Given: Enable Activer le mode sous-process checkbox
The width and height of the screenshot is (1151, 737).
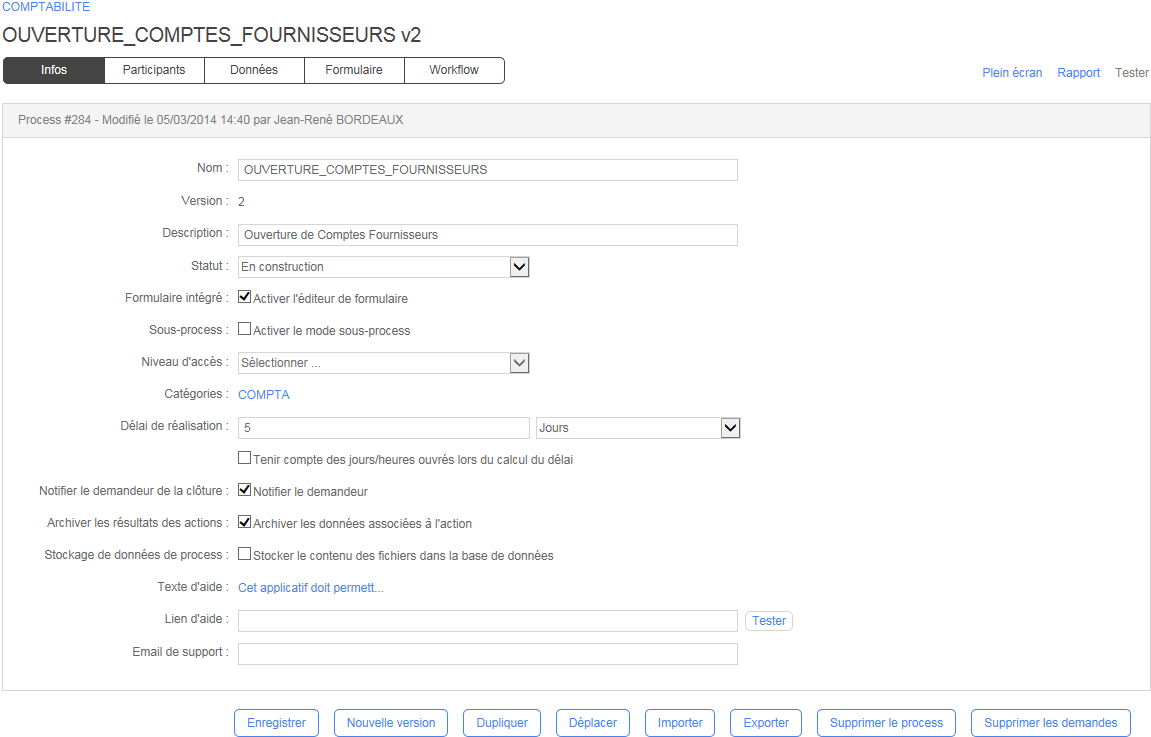Looking at the screenshot, I should (x=244, y=329).
